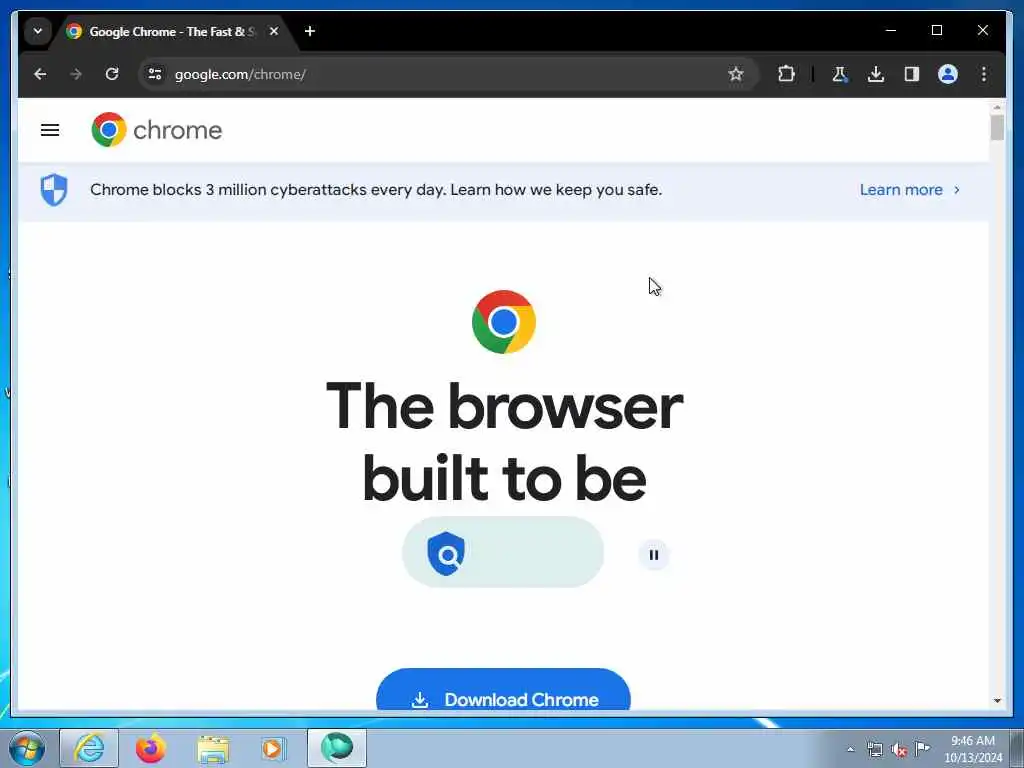The width and height of the screenshot is (1024, 768).
Task: Open a new tab with plus button
Action: click(x=310, y=31)
